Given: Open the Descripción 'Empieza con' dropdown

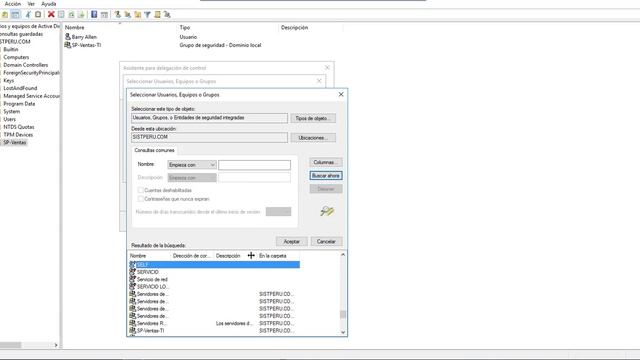Looking at the screenshot, I should tap(192, 178).
